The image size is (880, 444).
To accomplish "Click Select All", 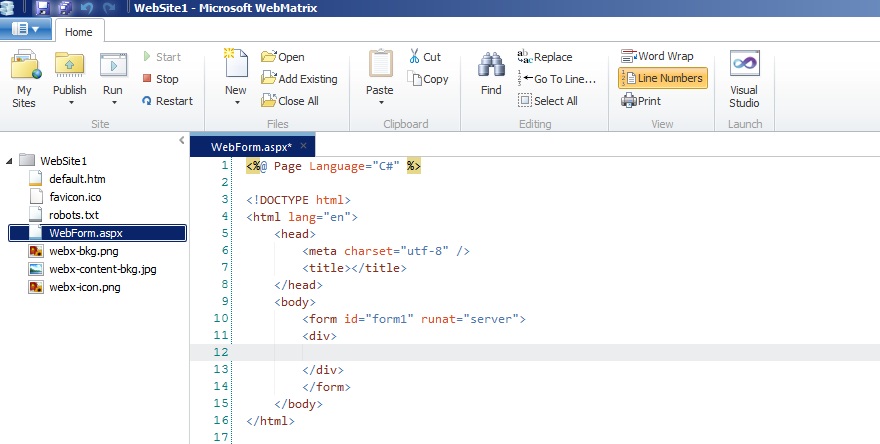I will pyautogui.click(x=547, y=101).
